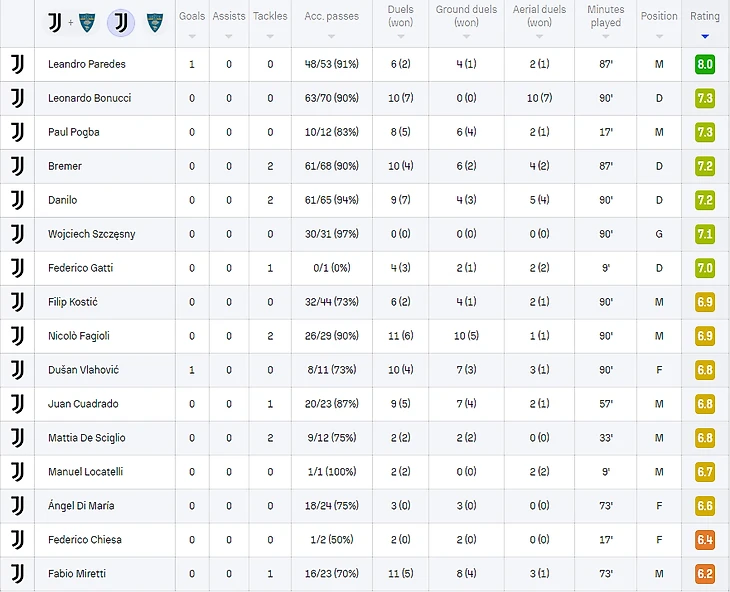The image size is (730, 592).
Task: Click the Juventus crest beside Nicolò Fagioli
Action: (x=17, y=336)
